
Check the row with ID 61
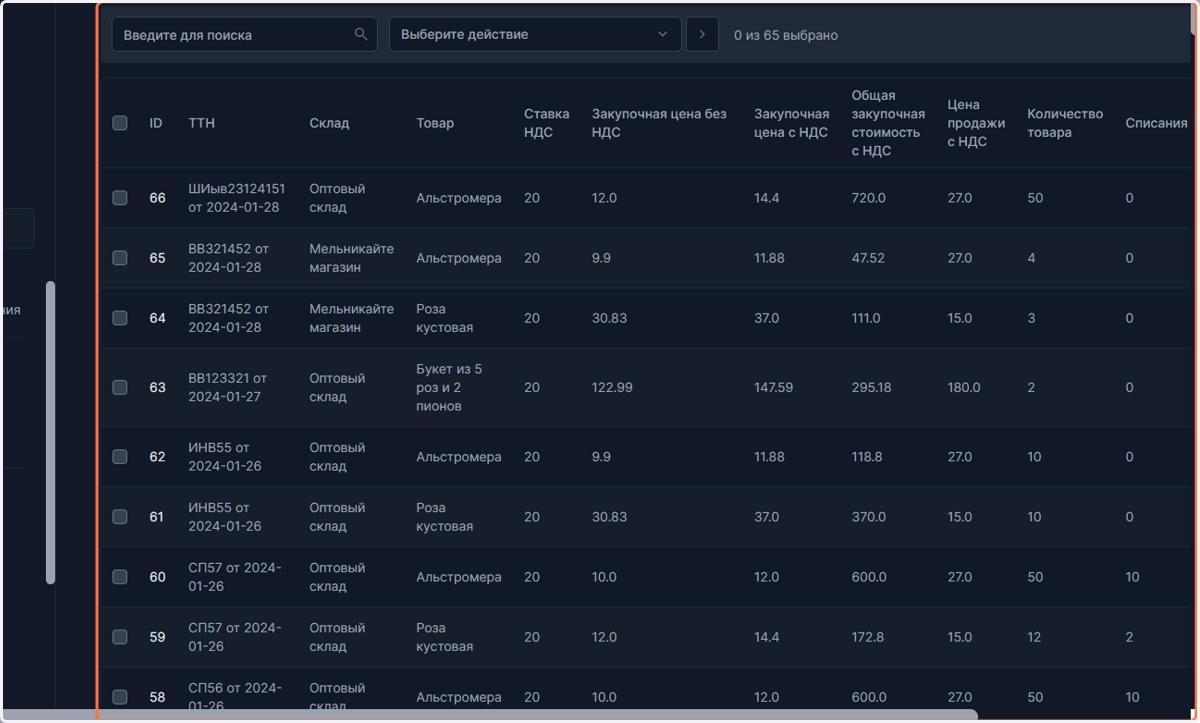click(x=120, y=517)
